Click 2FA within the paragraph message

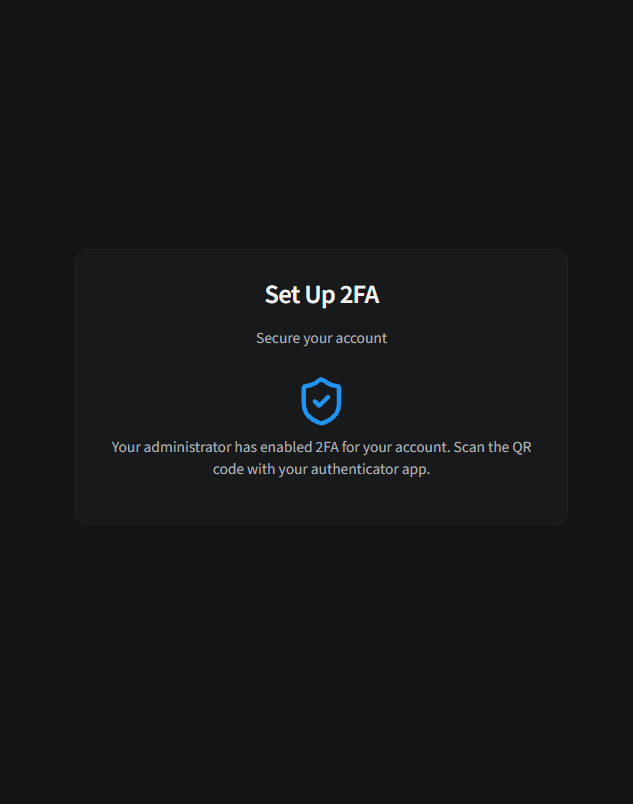pyautogui.click(x=327, y=447)
